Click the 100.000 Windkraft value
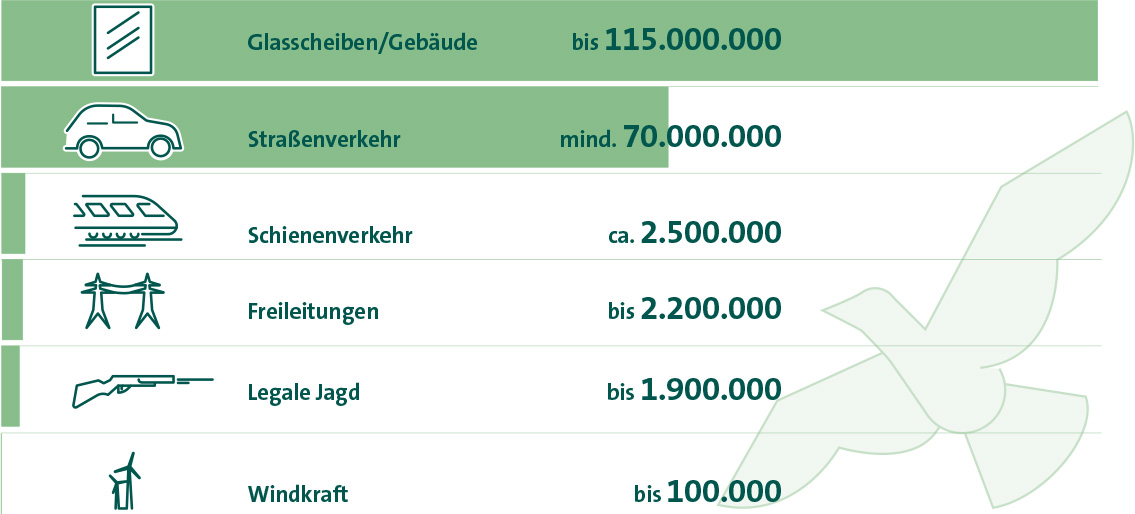Screen dimensions: 1135x514 pyautogui.click(x=724, y=492)
